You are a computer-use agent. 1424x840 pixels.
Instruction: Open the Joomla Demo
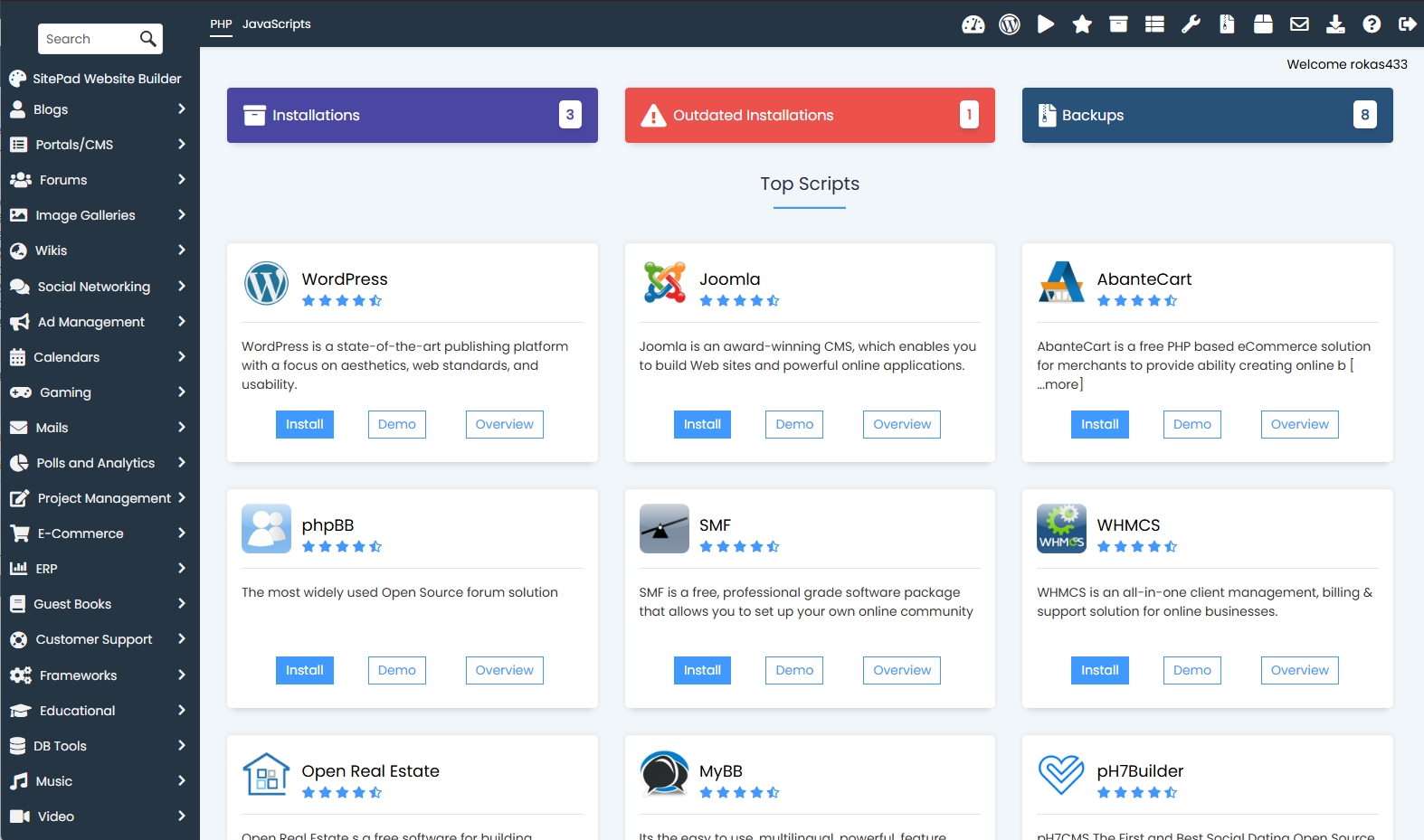point(794,424)
